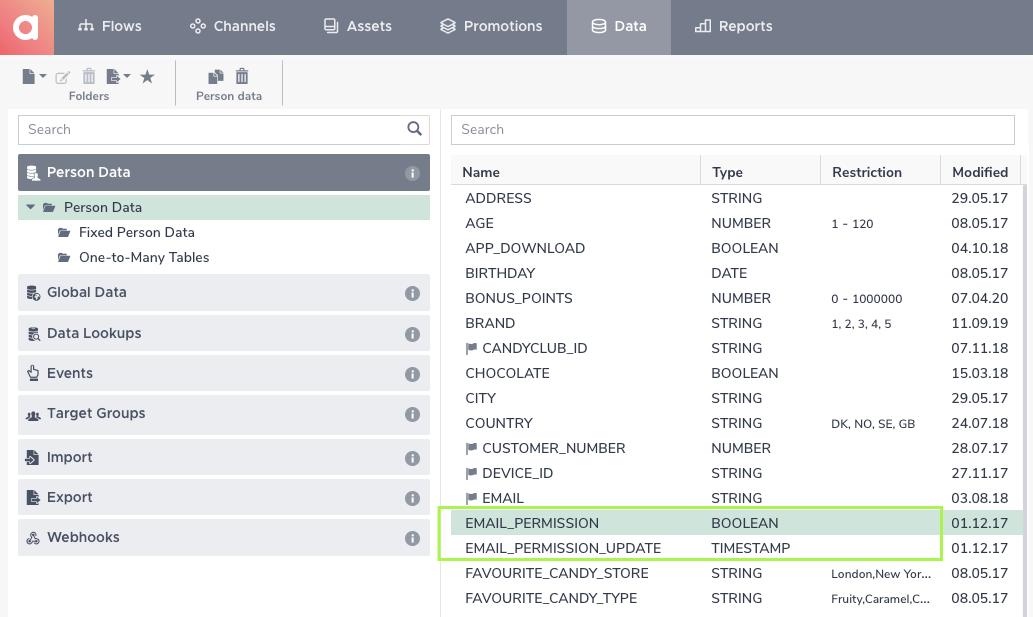1033x617 pixels.
Task: Collapse the Person Data tree folder
Action: (30, 207)
